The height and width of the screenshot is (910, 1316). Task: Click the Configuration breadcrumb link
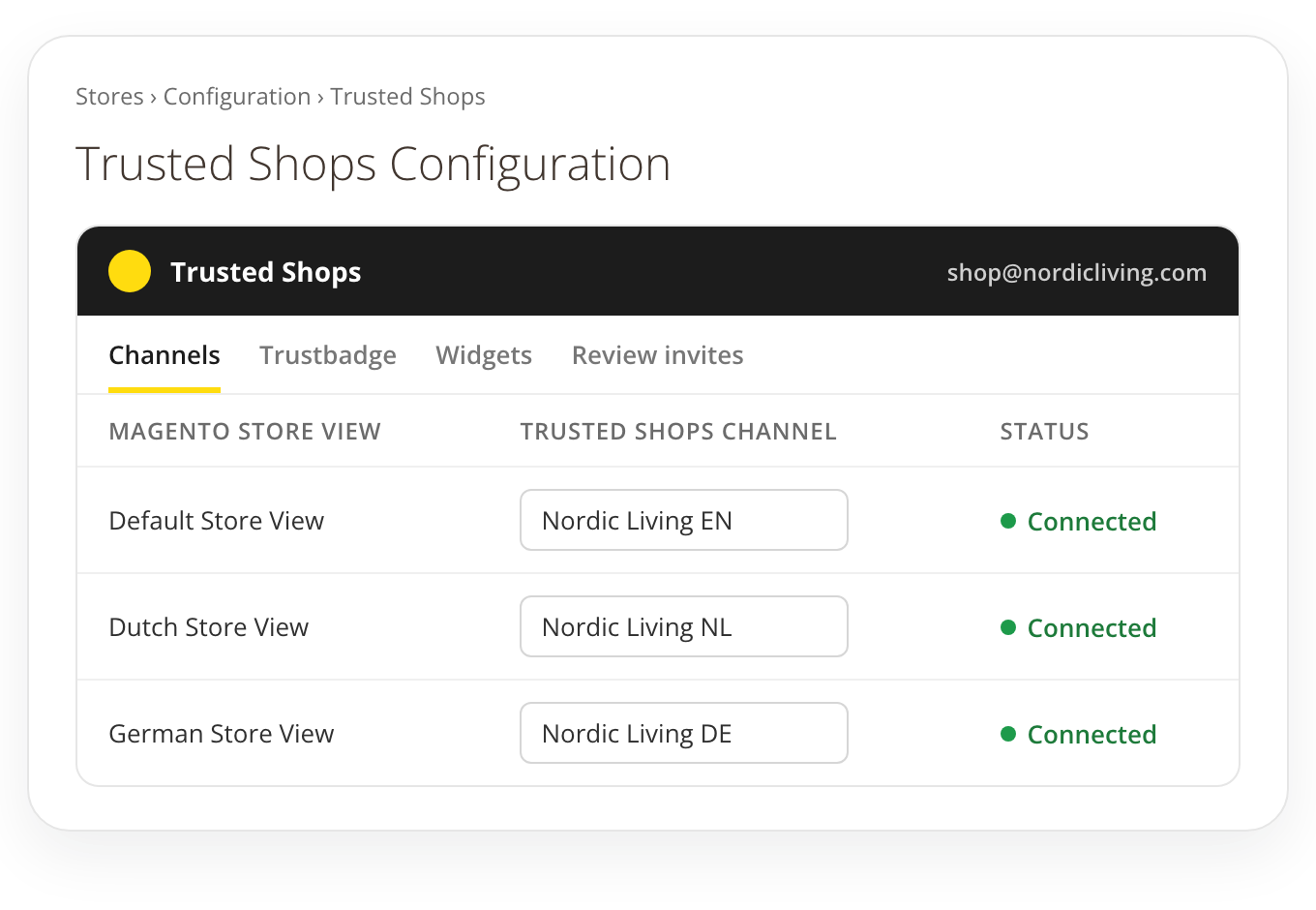[237, 97]
